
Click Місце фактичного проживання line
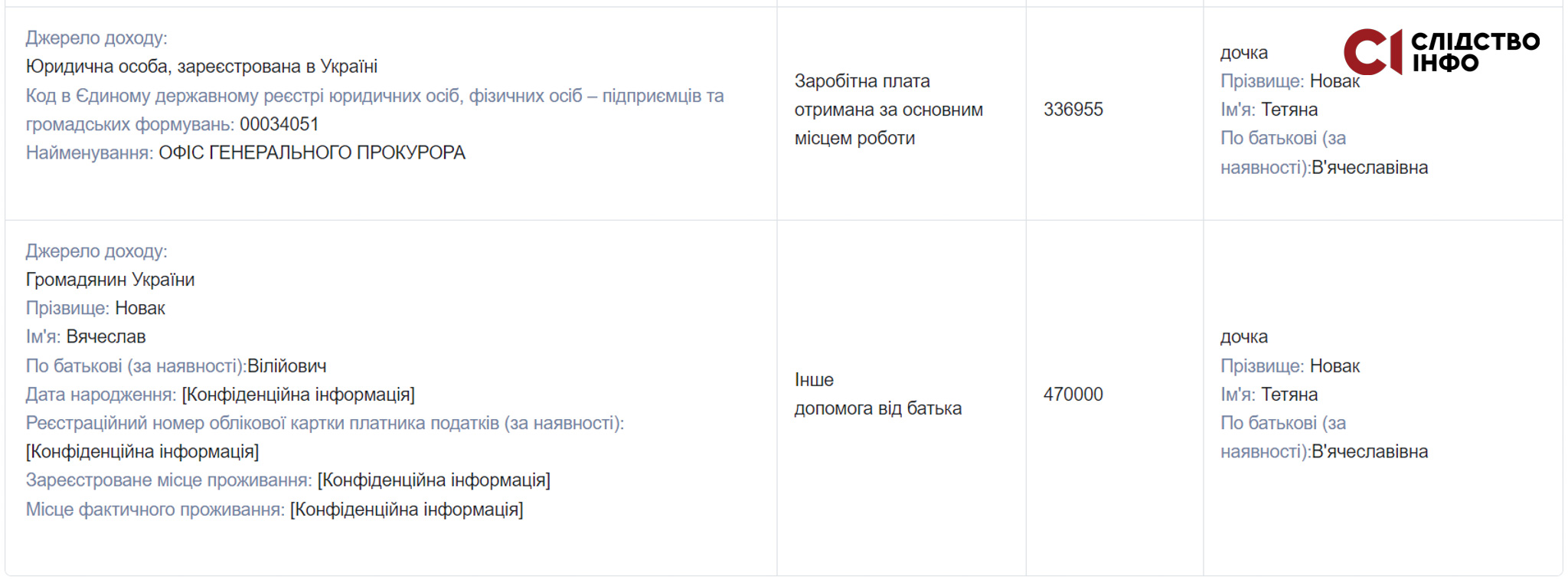coord(274,510)
